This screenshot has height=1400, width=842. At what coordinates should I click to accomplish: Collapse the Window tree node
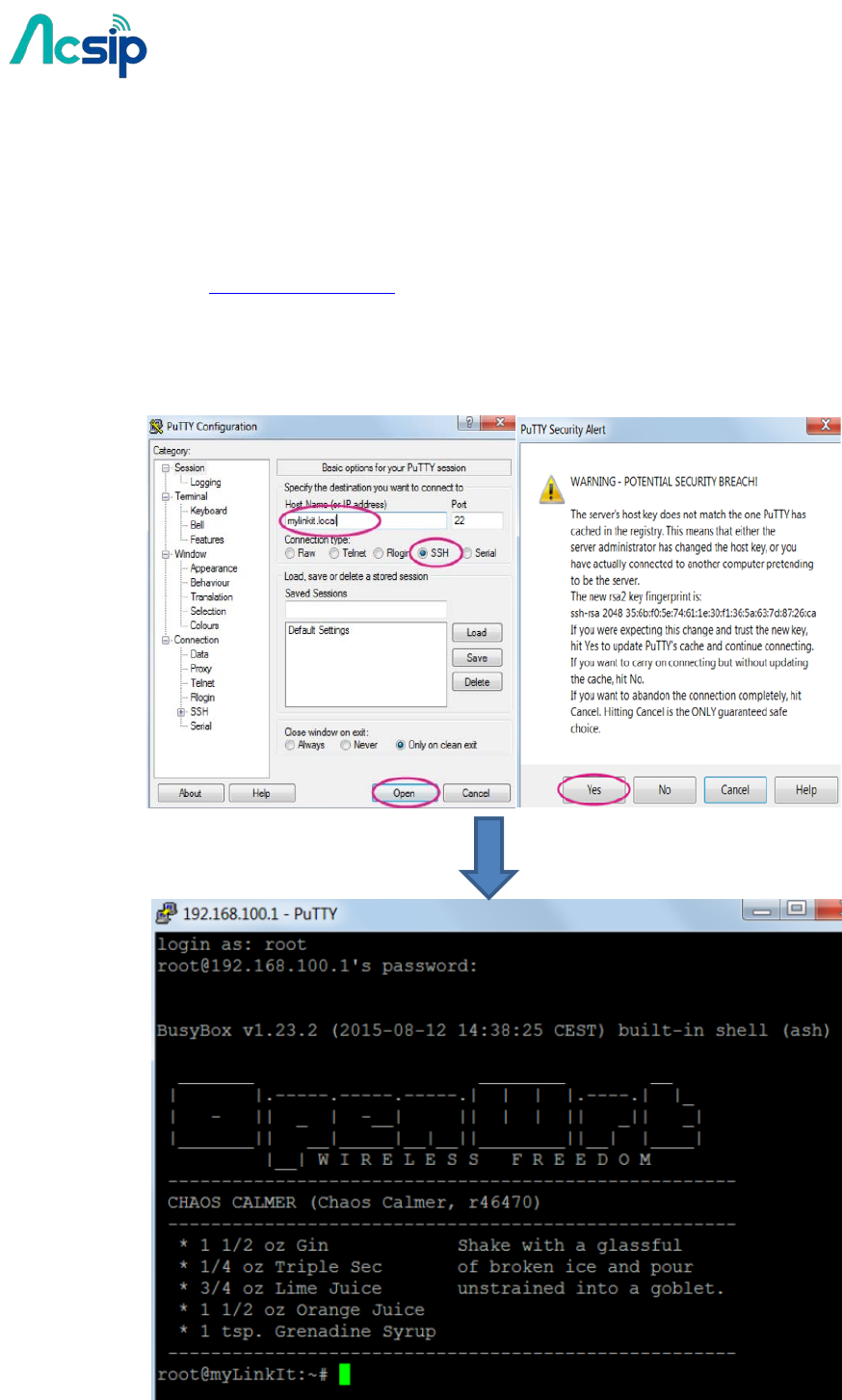(166, 554)
